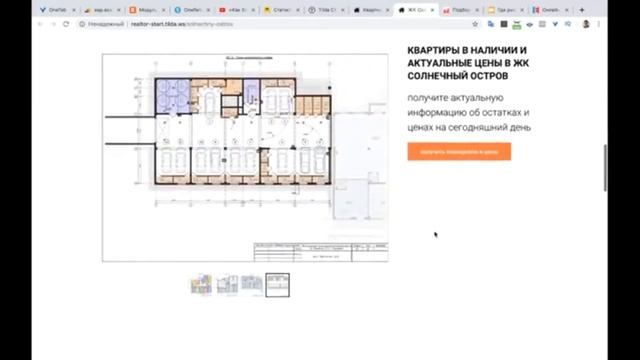Open the Google Translate icon beside the address bar
This screenshot has height=360, width=640.
[491, 24]
